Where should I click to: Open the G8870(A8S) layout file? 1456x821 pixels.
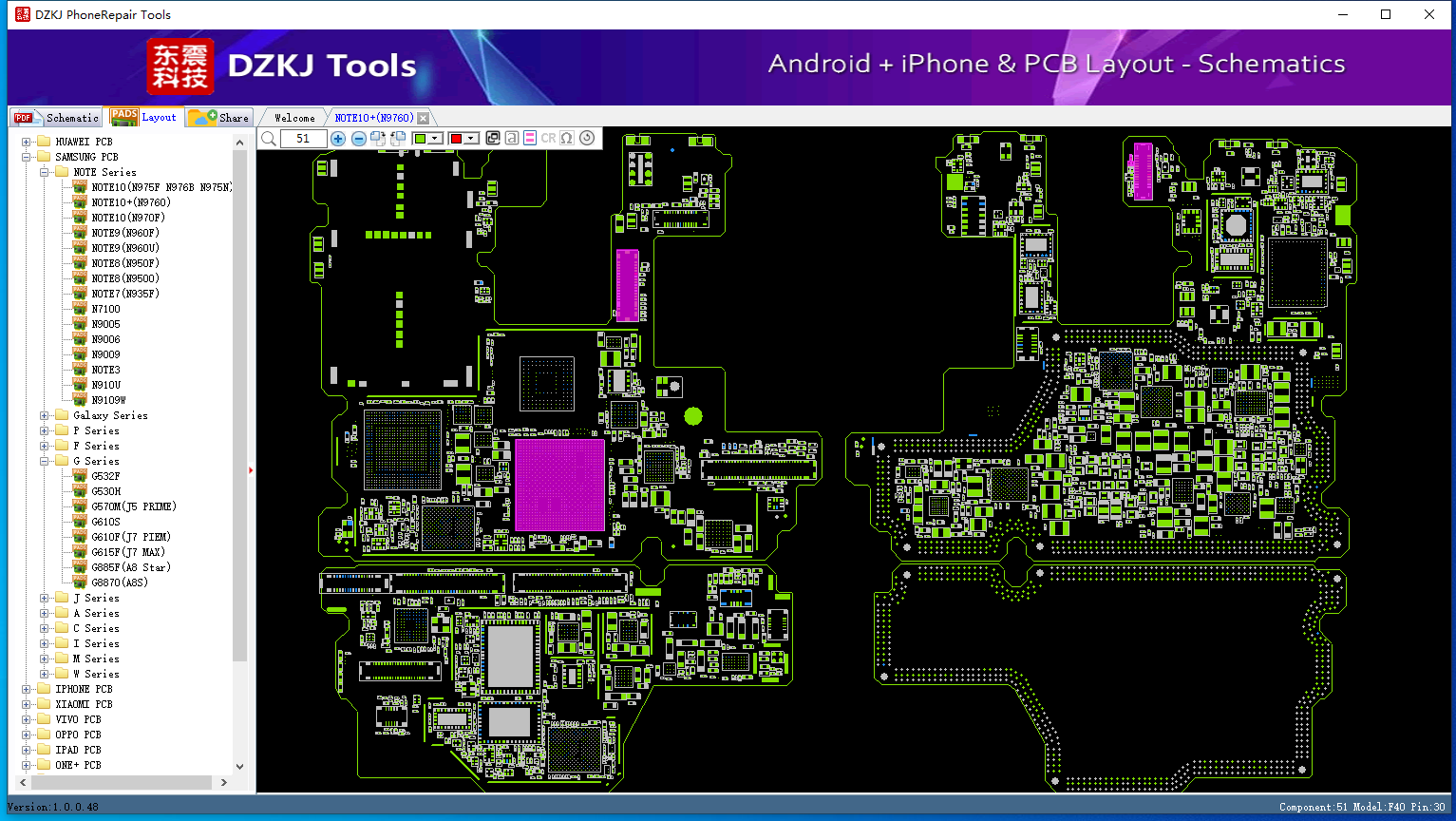click(x=120, y=582)
